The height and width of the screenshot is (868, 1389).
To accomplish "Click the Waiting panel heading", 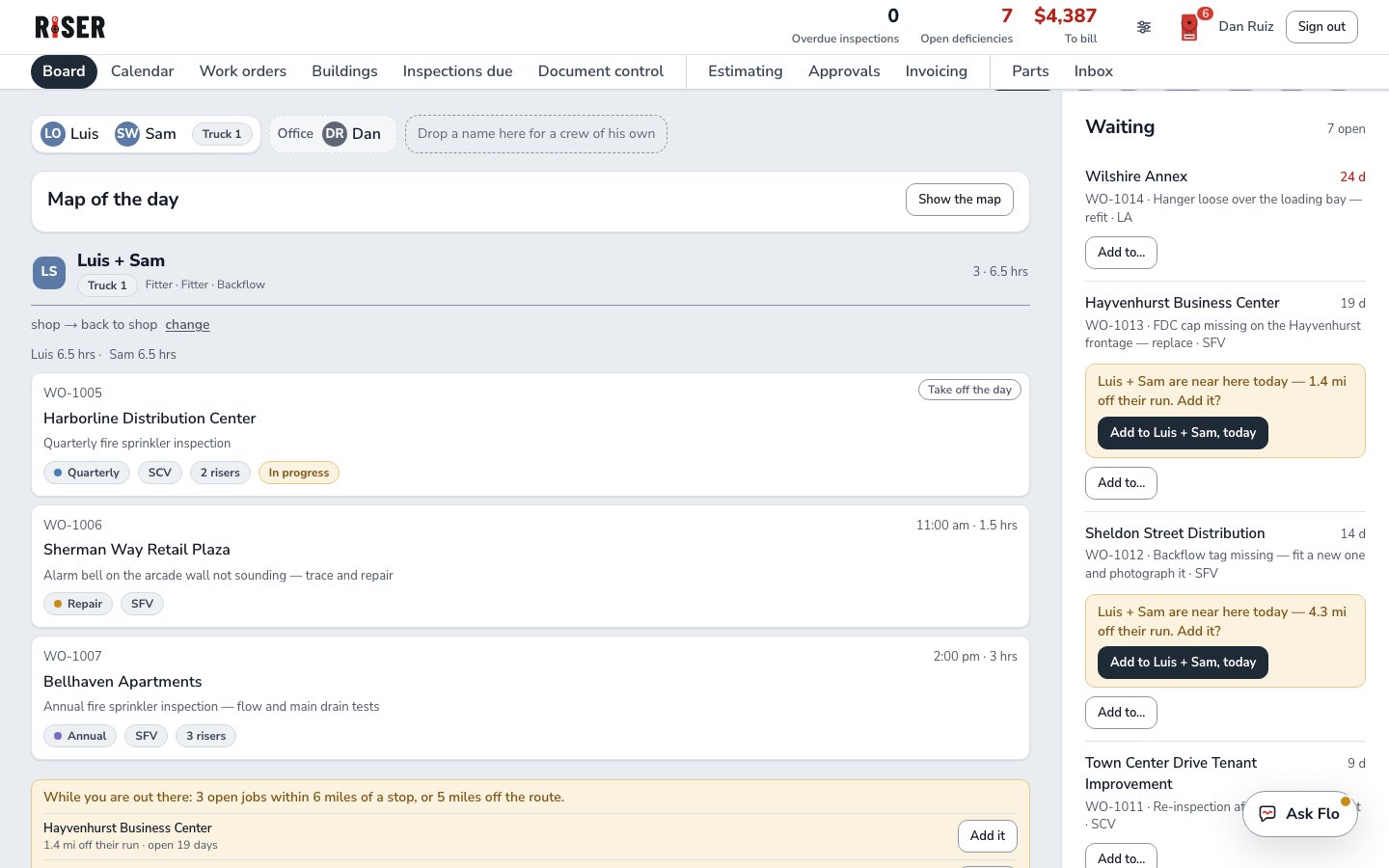I will point(1120,127).
